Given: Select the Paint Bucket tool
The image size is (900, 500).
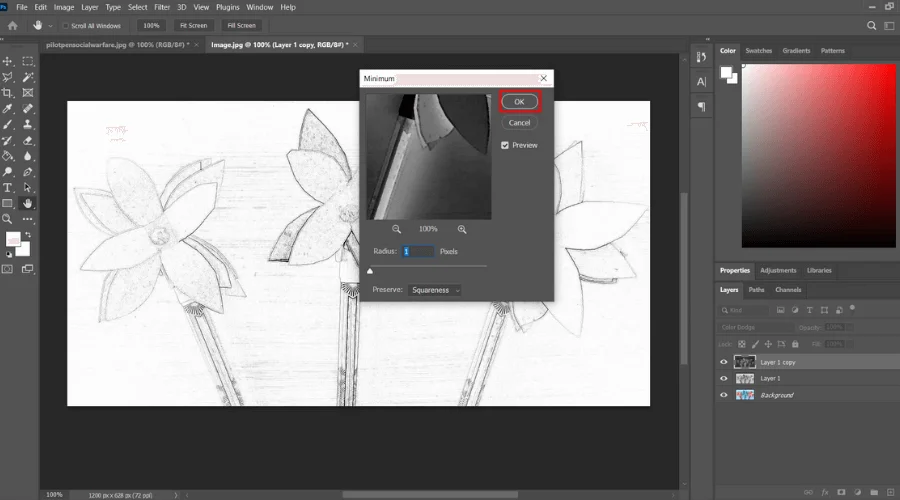Looking at the screenshot, I should [x=7, y=156].
